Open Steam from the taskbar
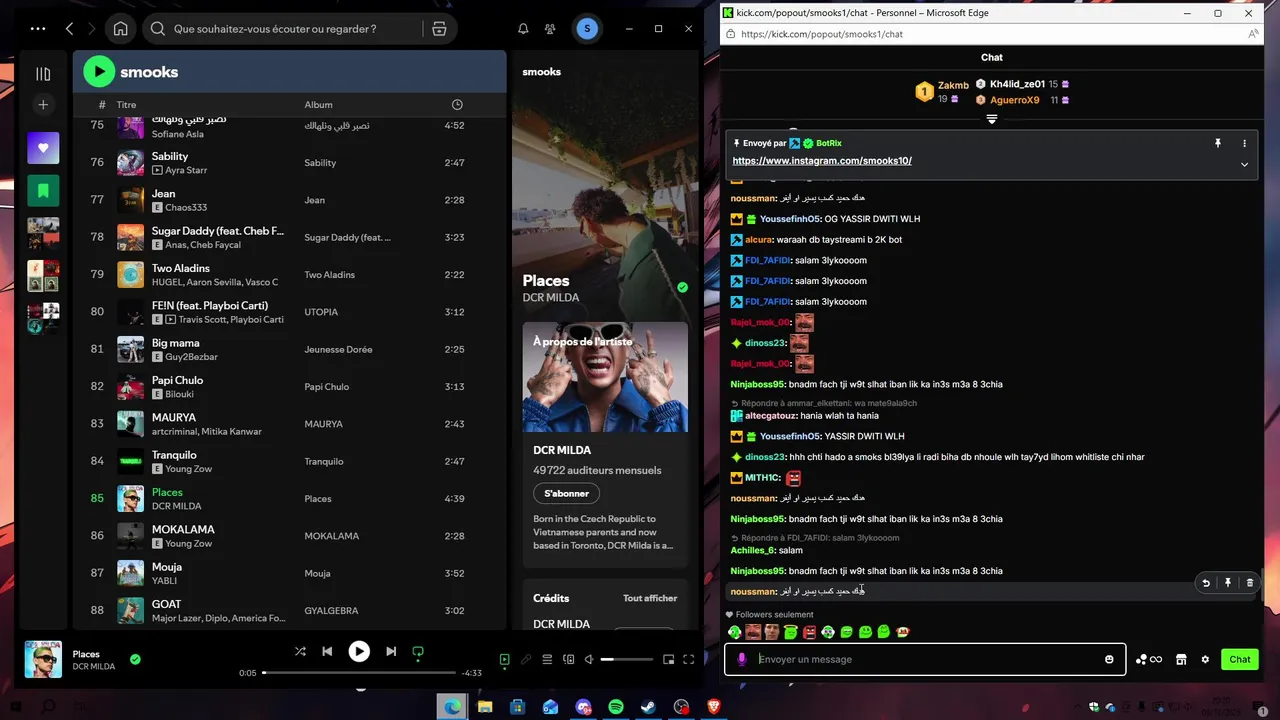The image size is (1280, 720). pyautogui.click(x=648, y=707)
